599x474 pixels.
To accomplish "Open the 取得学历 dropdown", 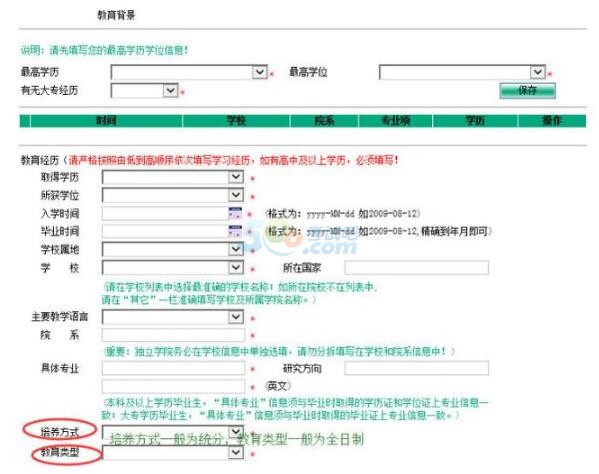I will [173, 177].
